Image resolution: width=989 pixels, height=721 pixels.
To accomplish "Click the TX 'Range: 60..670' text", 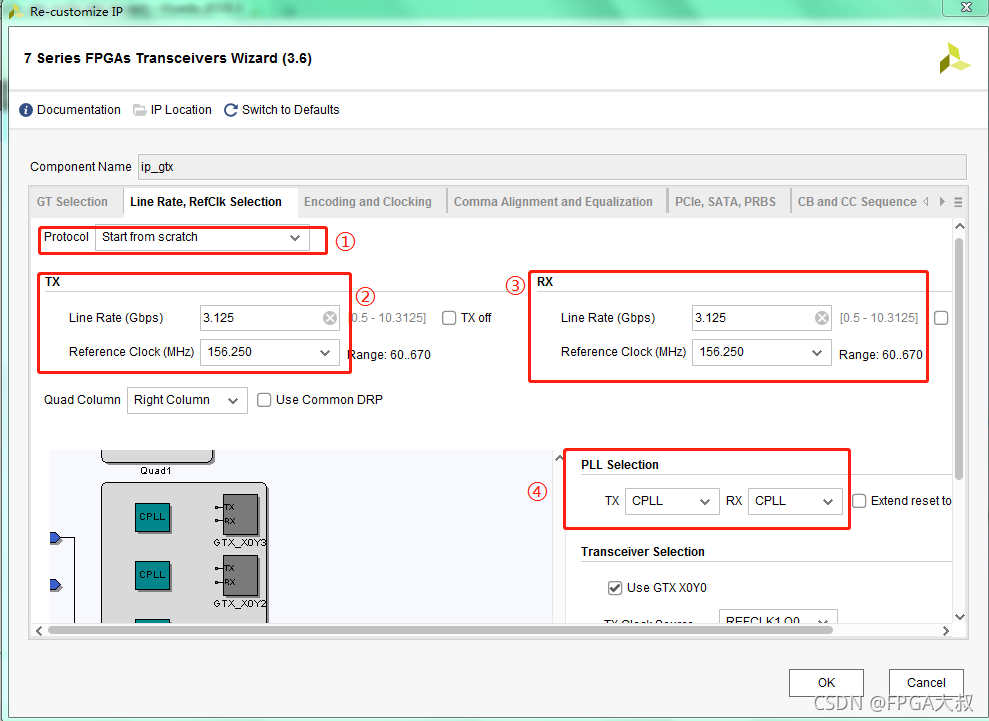I will pyautogui.click(x=389, y=355).
